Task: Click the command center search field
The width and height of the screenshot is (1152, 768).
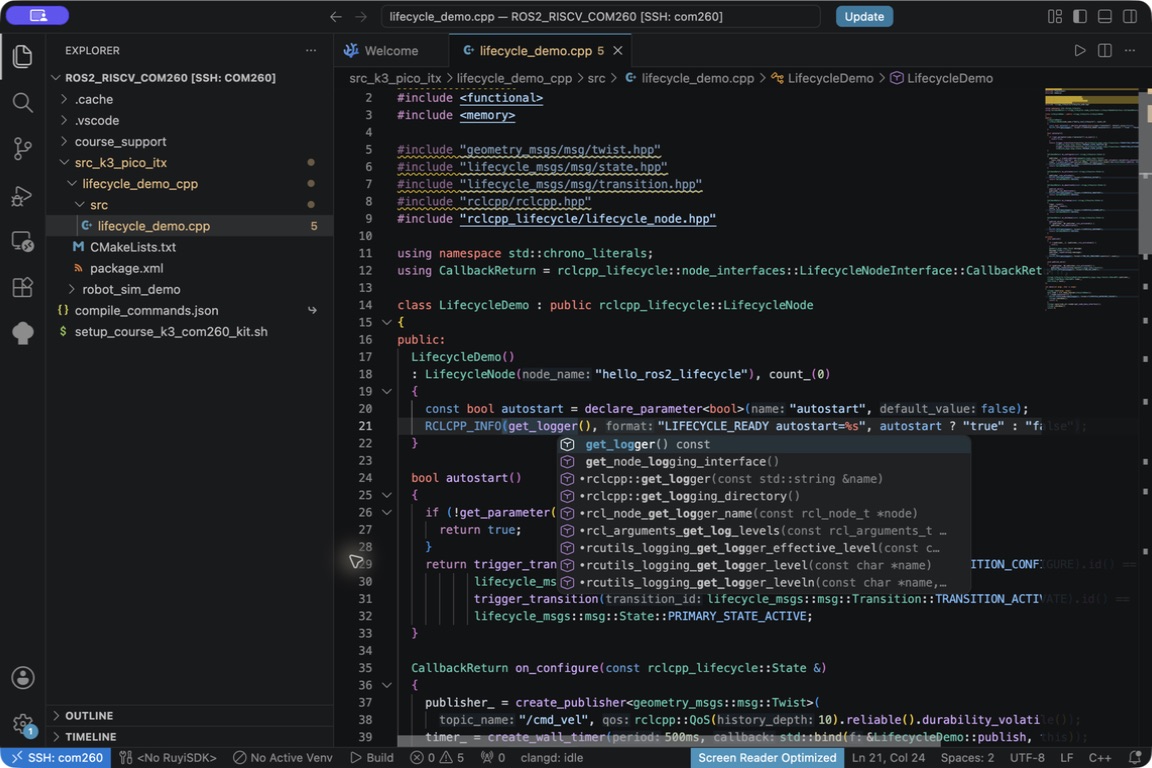Action: pyautogui.click(x=600, y=16)
